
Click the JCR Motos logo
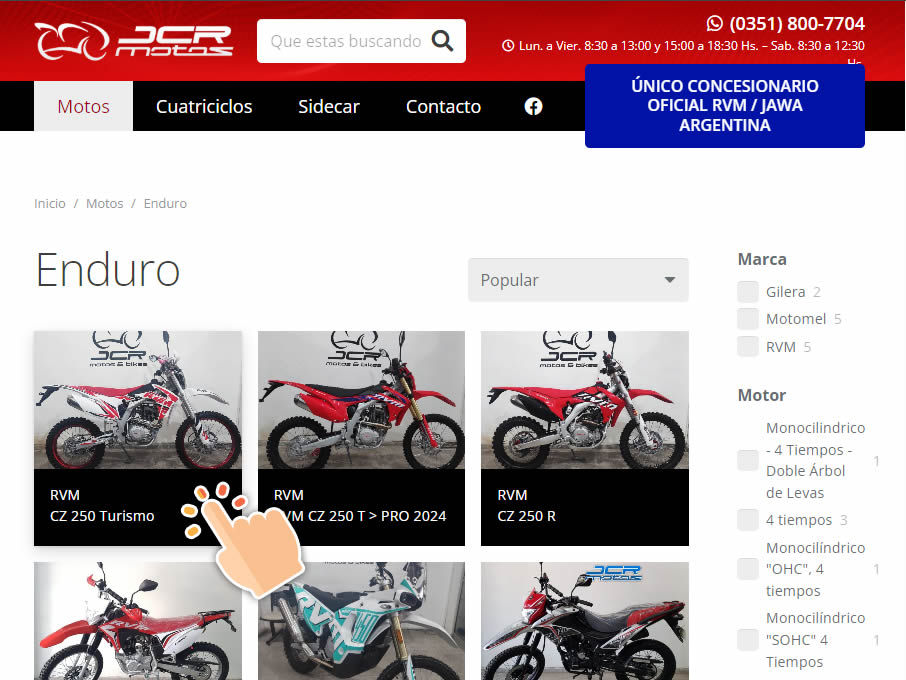[x=133, y=41]
